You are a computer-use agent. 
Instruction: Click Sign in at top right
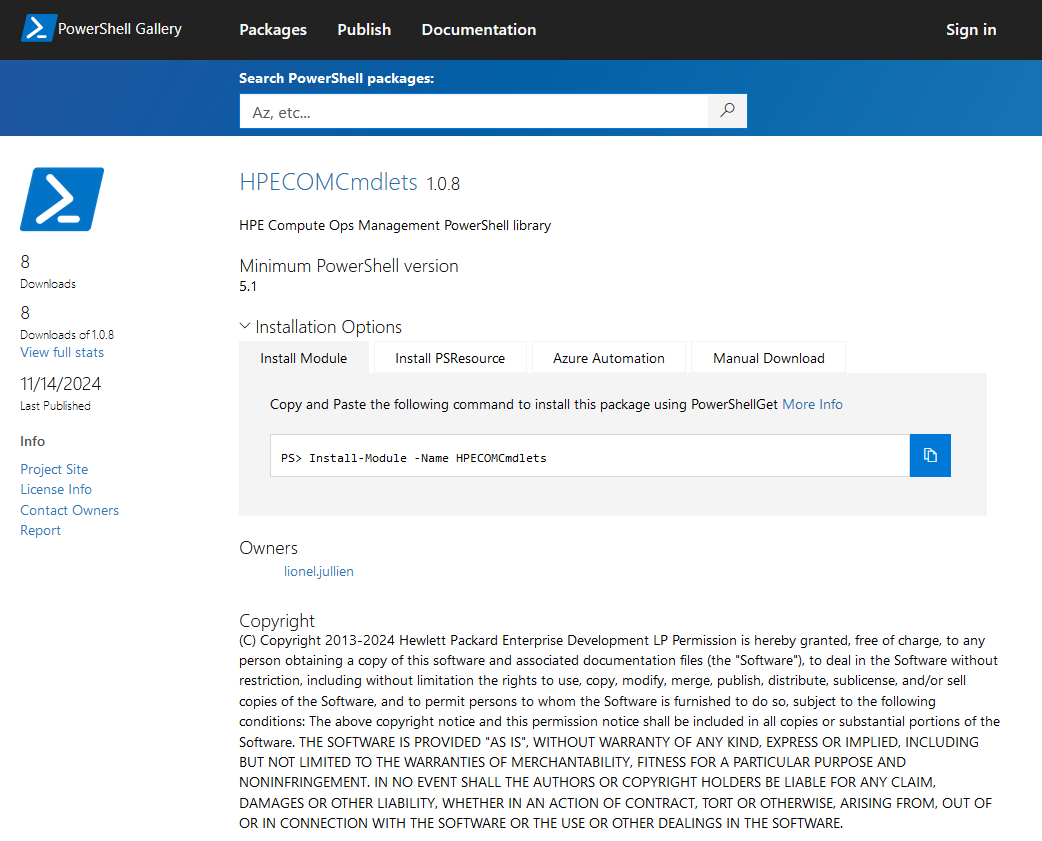point(971,30)
